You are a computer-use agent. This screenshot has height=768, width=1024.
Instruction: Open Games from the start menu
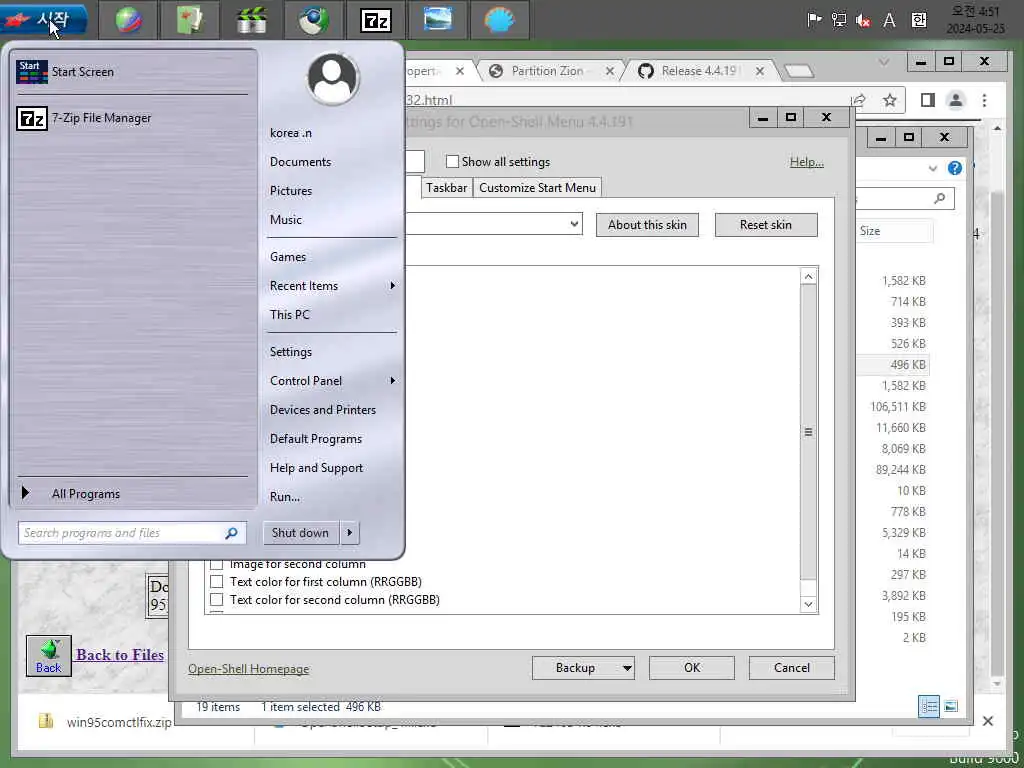[x=288, y=257]
